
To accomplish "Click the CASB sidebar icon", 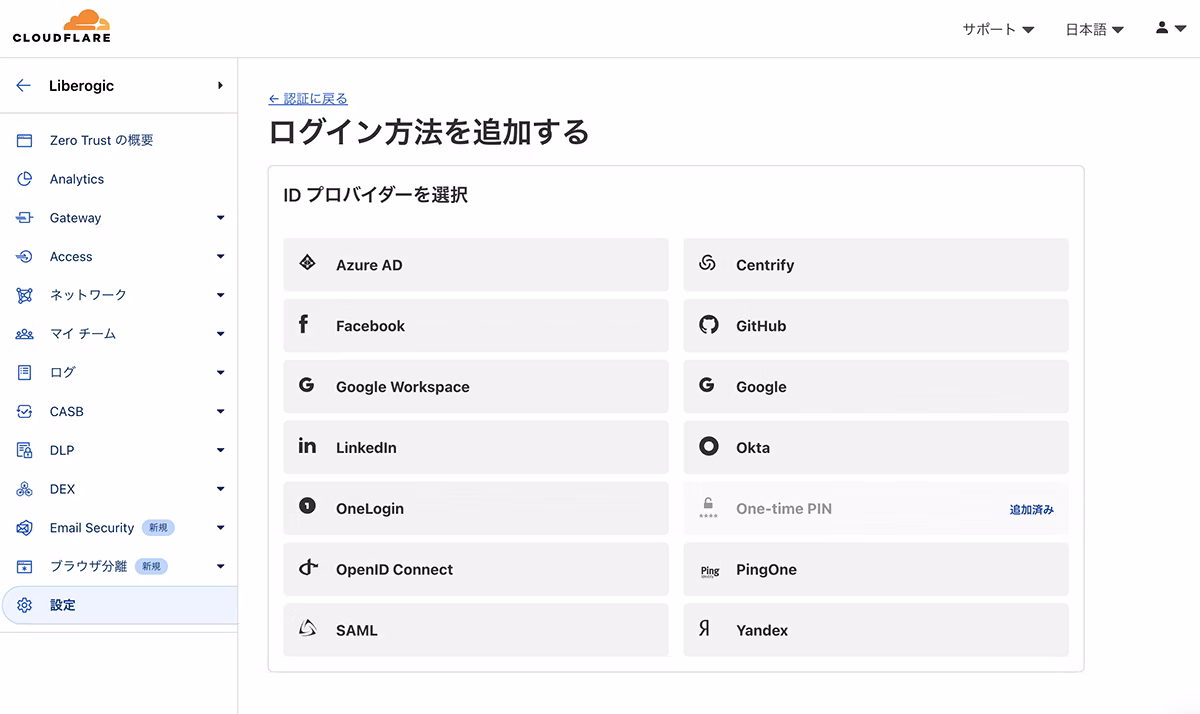I will 25,411.
